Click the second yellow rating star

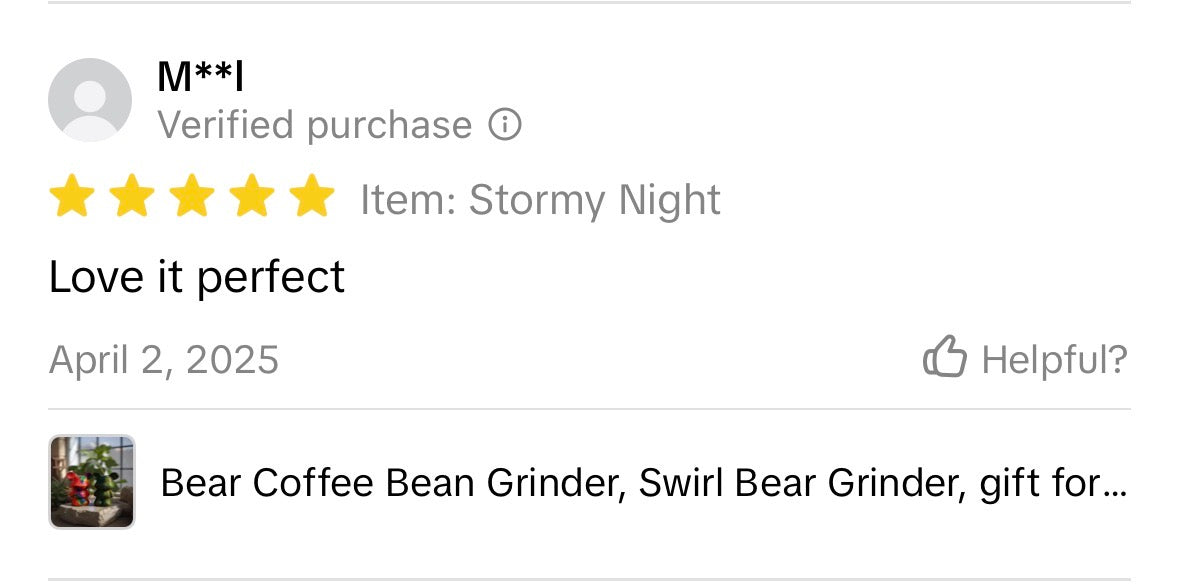[131, 196]
